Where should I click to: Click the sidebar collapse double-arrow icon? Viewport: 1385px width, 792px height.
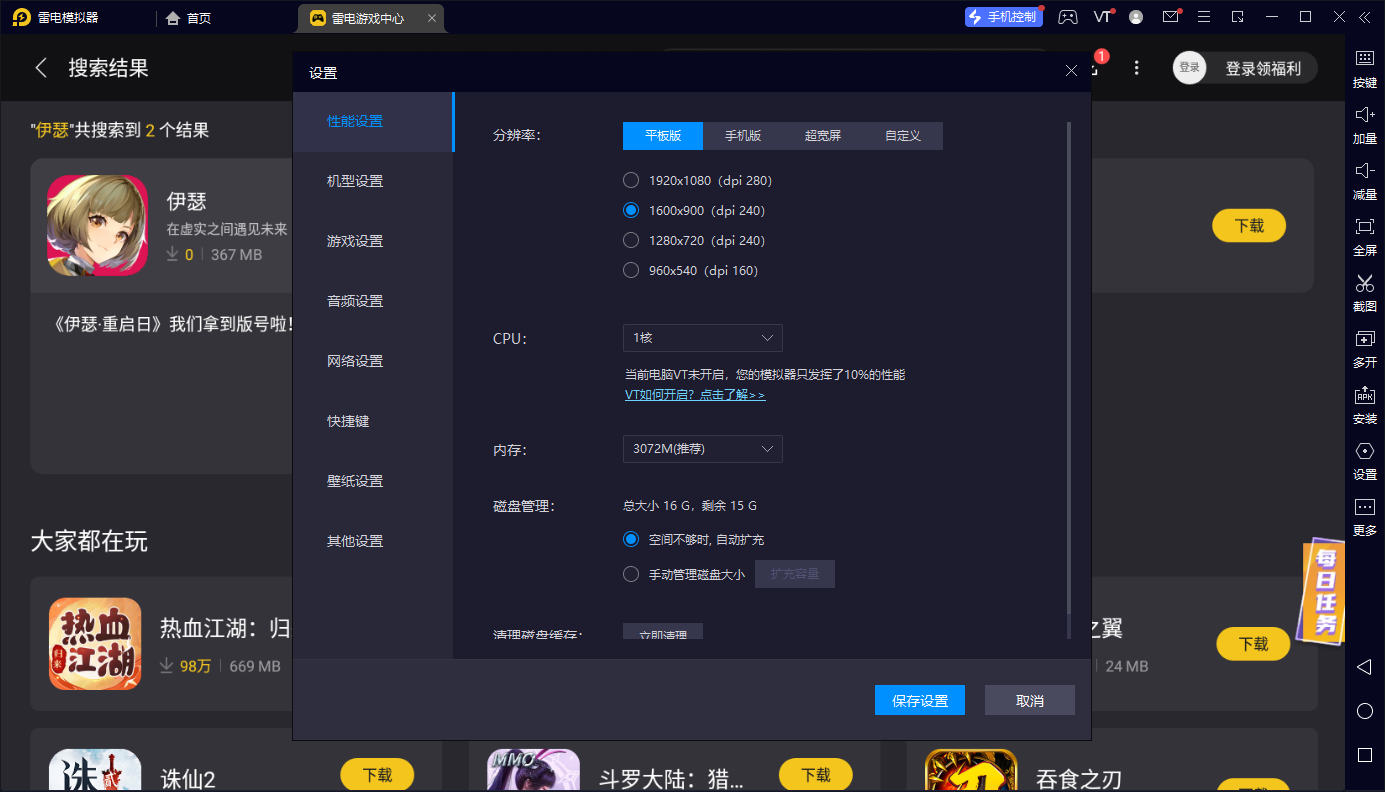pyautogui.click(x=1364, y=17)
